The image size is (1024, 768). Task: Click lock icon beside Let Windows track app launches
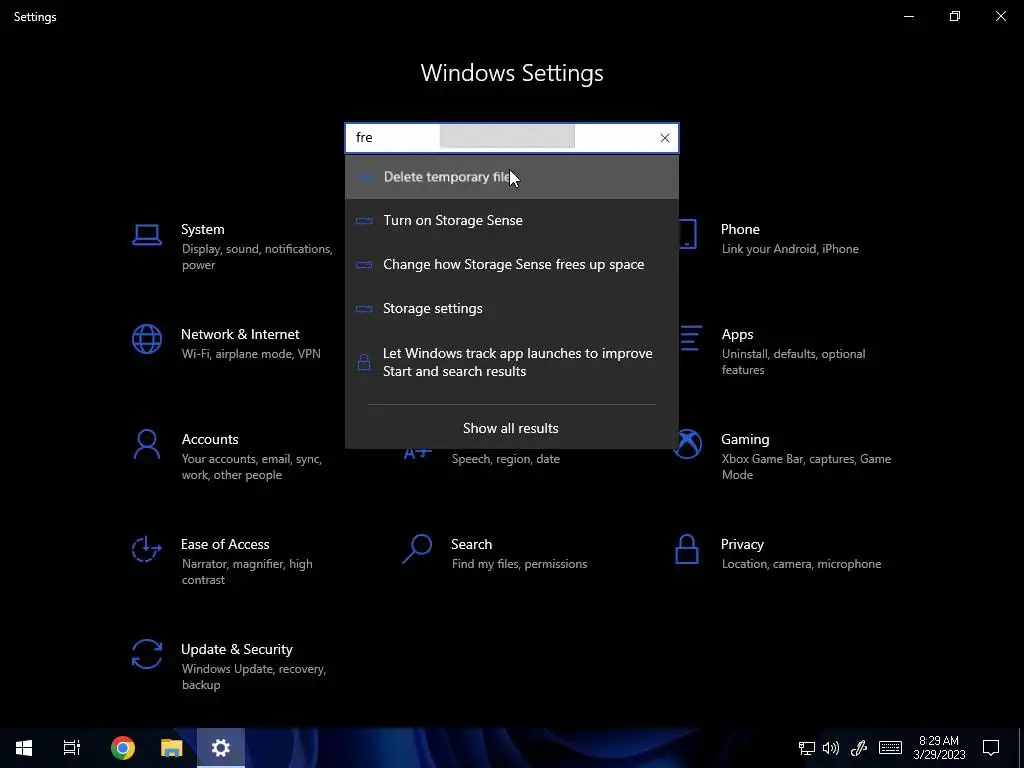pos(364,362)
